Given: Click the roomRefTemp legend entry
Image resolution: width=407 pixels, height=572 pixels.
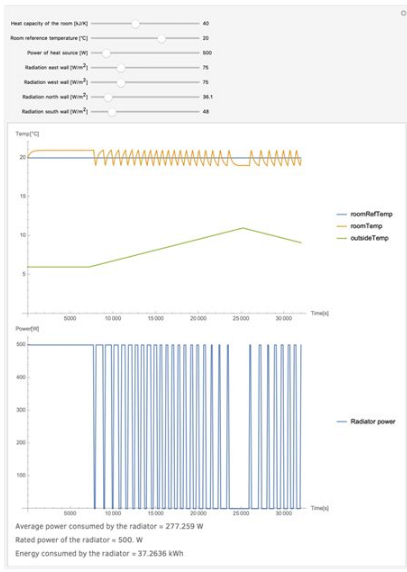Looking at the screenshot, I should (364, 214).
